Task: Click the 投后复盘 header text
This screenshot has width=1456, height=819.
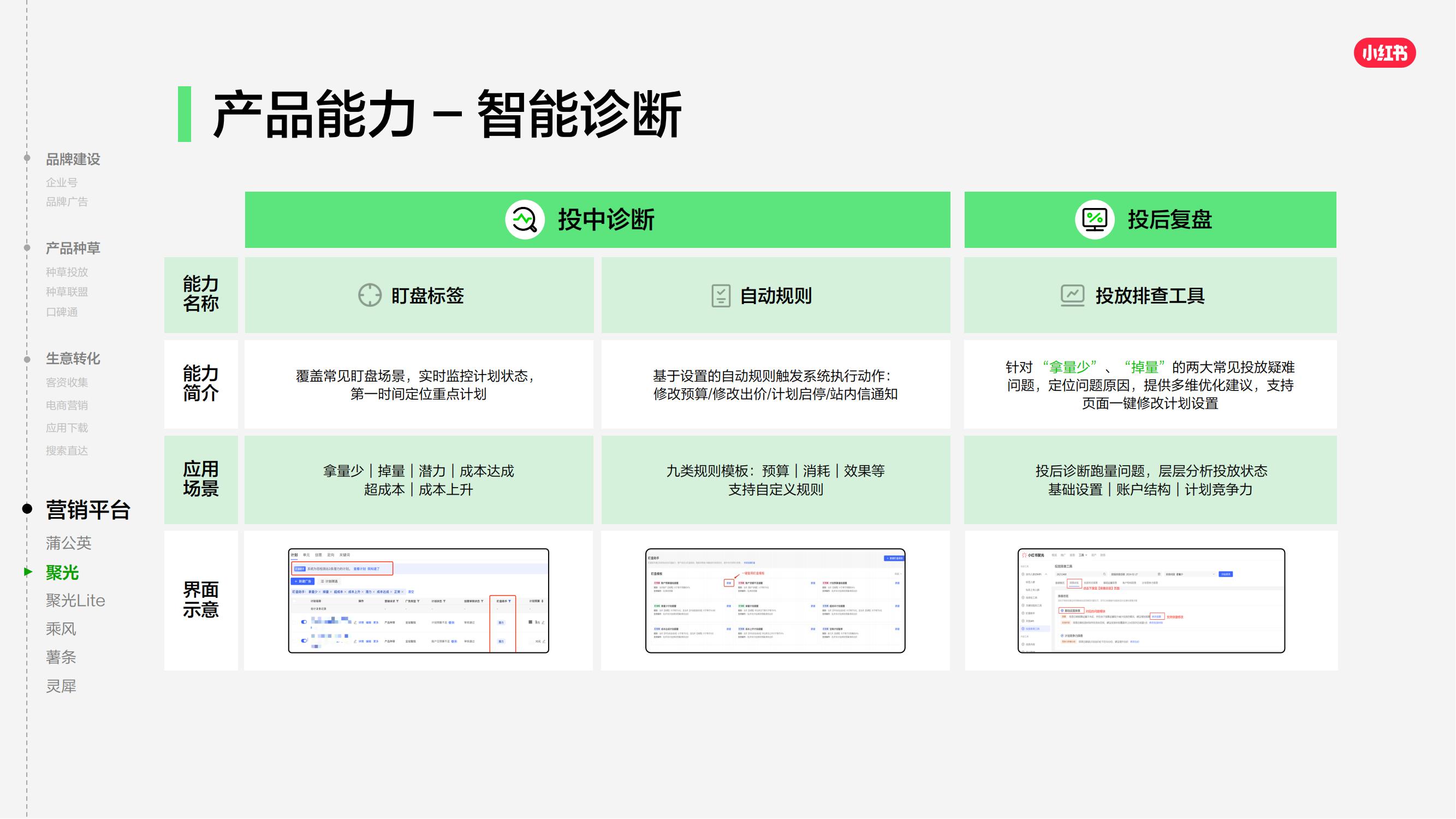Action: [x=1169, y=219]
